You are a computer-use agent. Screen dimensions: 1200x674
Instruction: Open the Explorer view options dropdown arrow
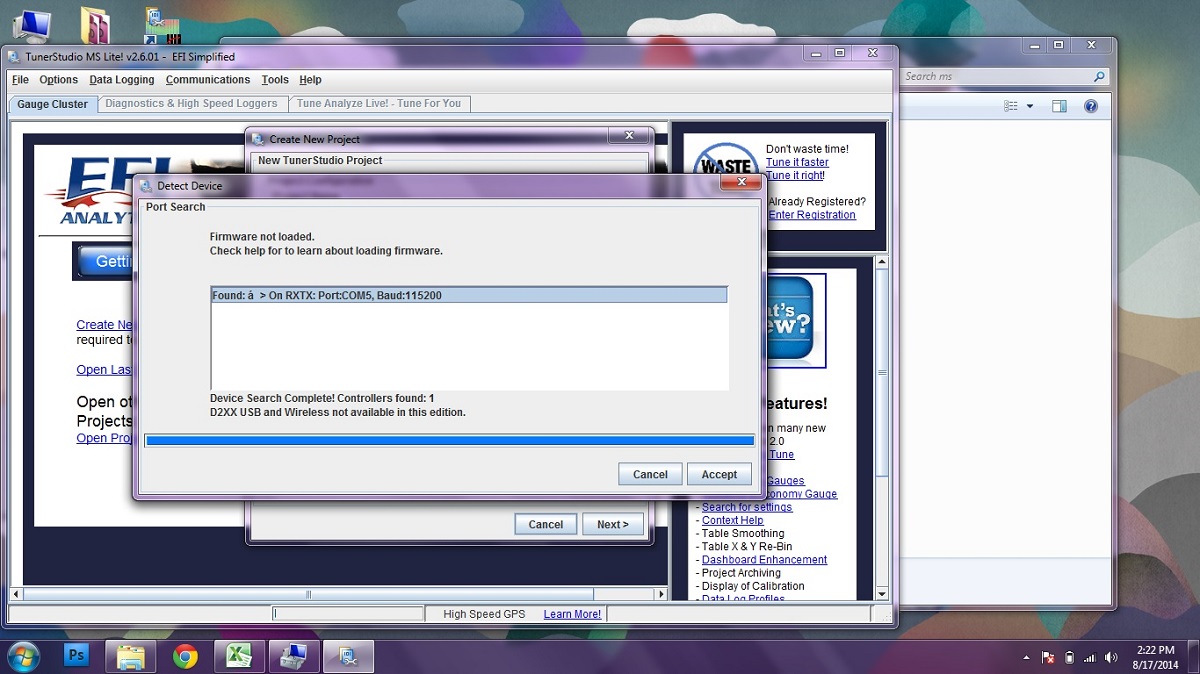coord(1030,106)
